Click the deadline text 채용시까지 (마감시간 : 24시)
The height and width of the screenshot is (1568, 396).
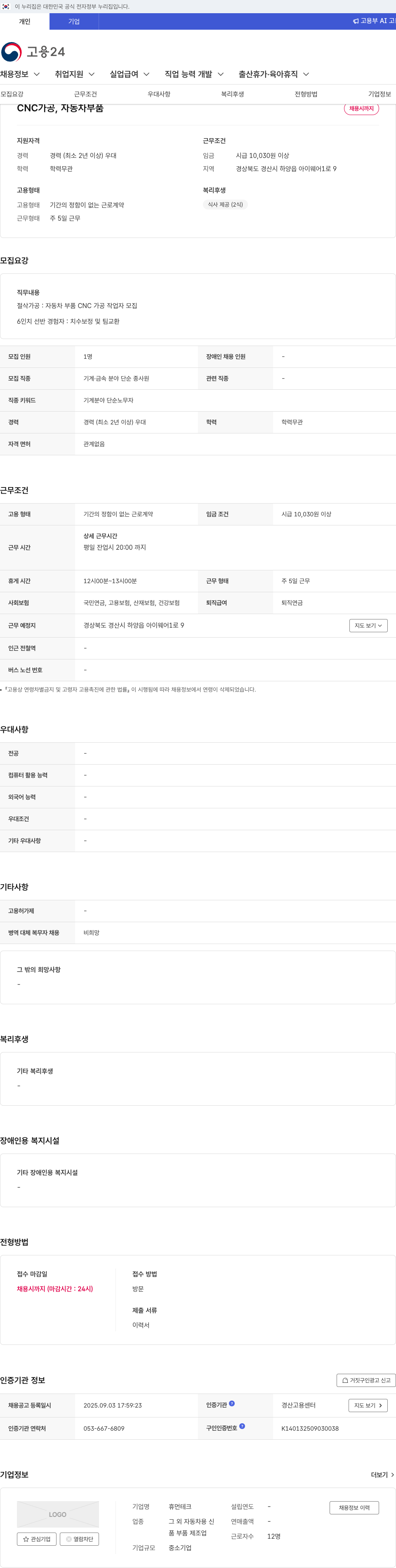[x=55, y=1289]
